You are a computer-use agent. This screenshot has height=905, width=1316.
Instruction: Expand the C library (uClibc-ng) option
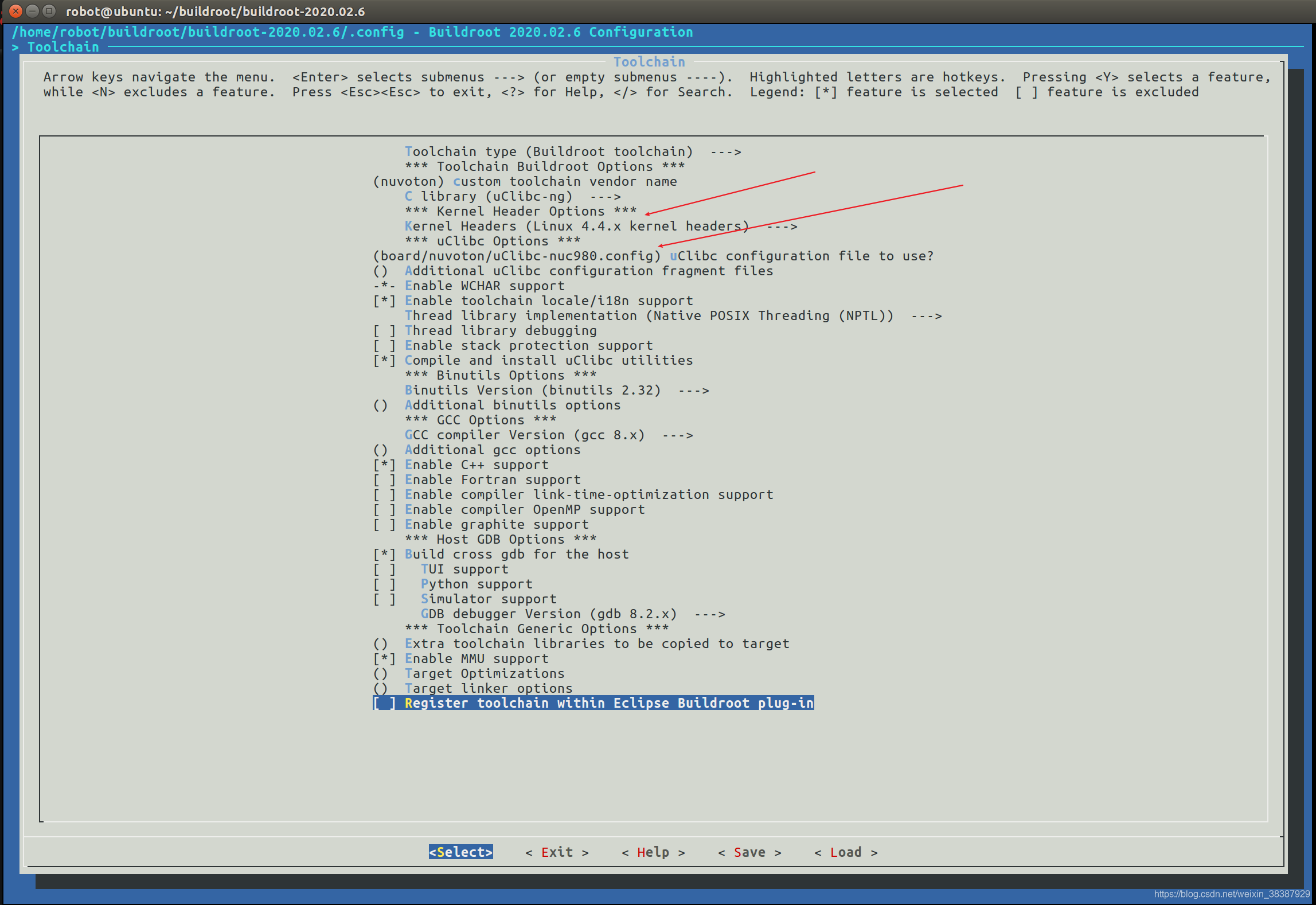coord(512,196)
